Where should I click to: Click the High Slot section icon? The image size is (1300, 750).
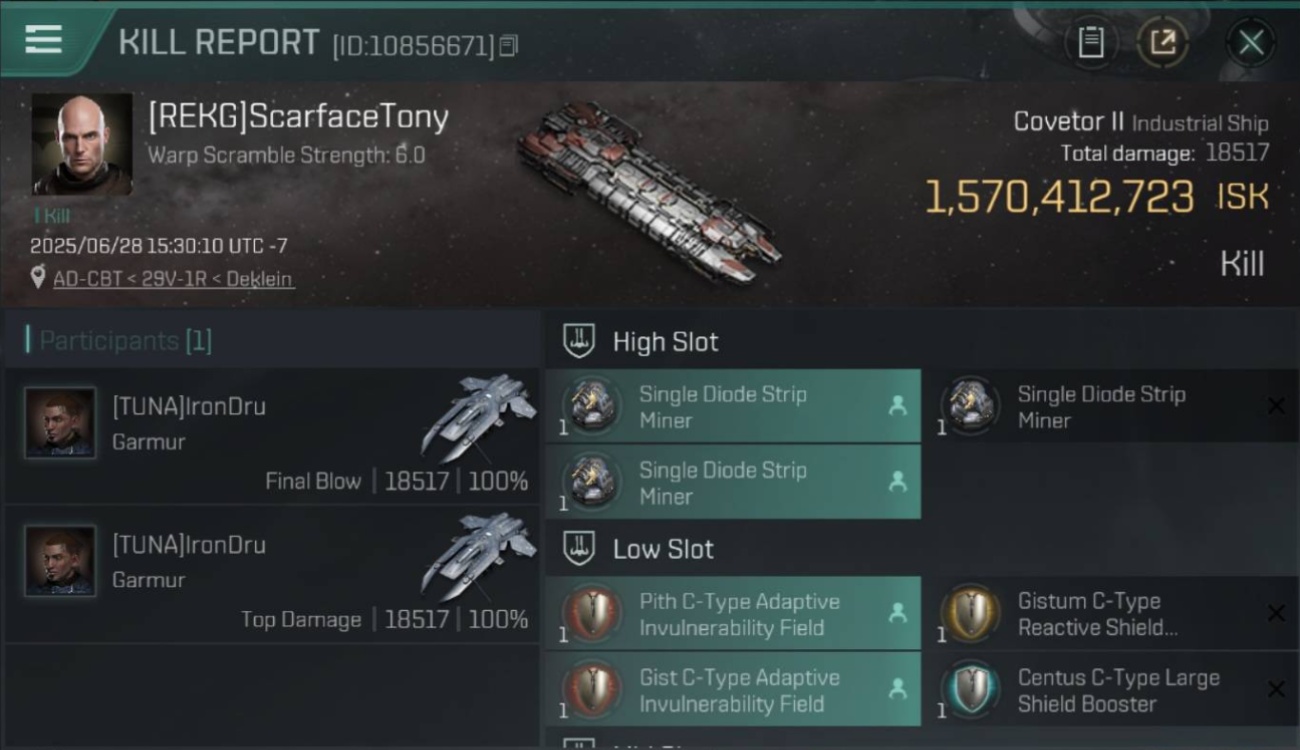tap(579, 341)
